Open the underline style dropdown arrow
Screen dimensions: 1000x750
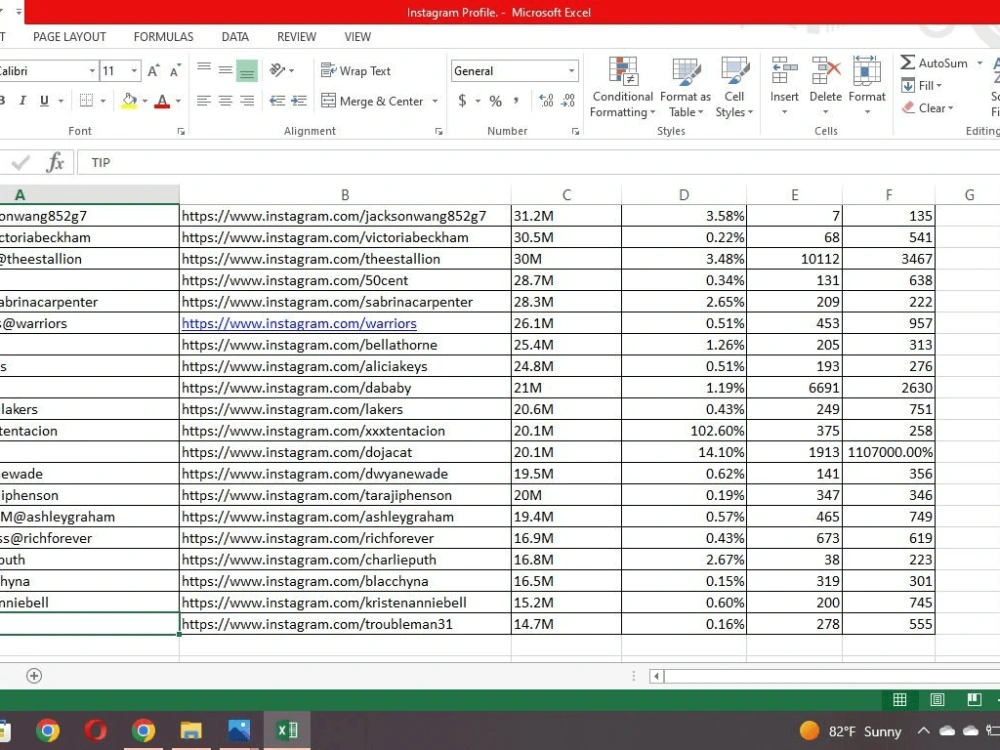pyautogui.click(x=61, y=101)
